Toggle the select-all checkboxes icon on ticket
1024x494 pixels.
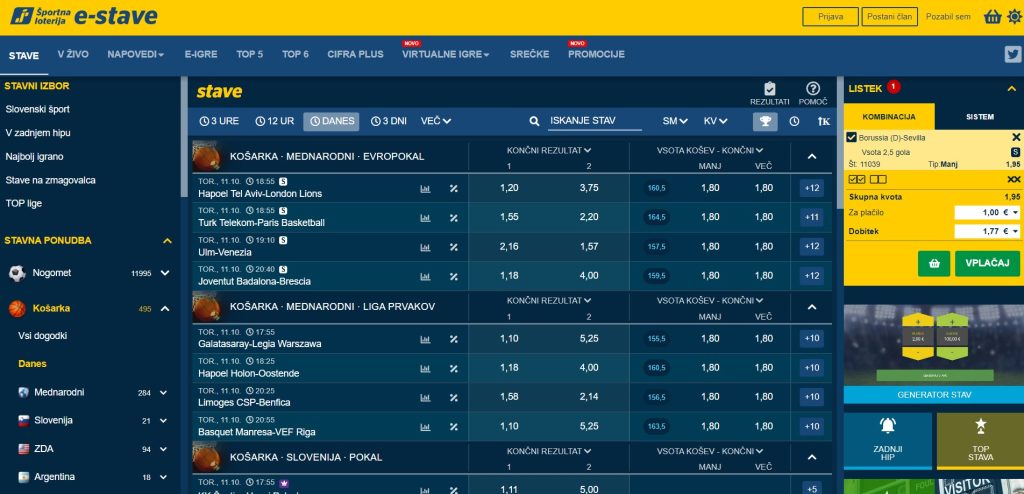click(857, 179)
